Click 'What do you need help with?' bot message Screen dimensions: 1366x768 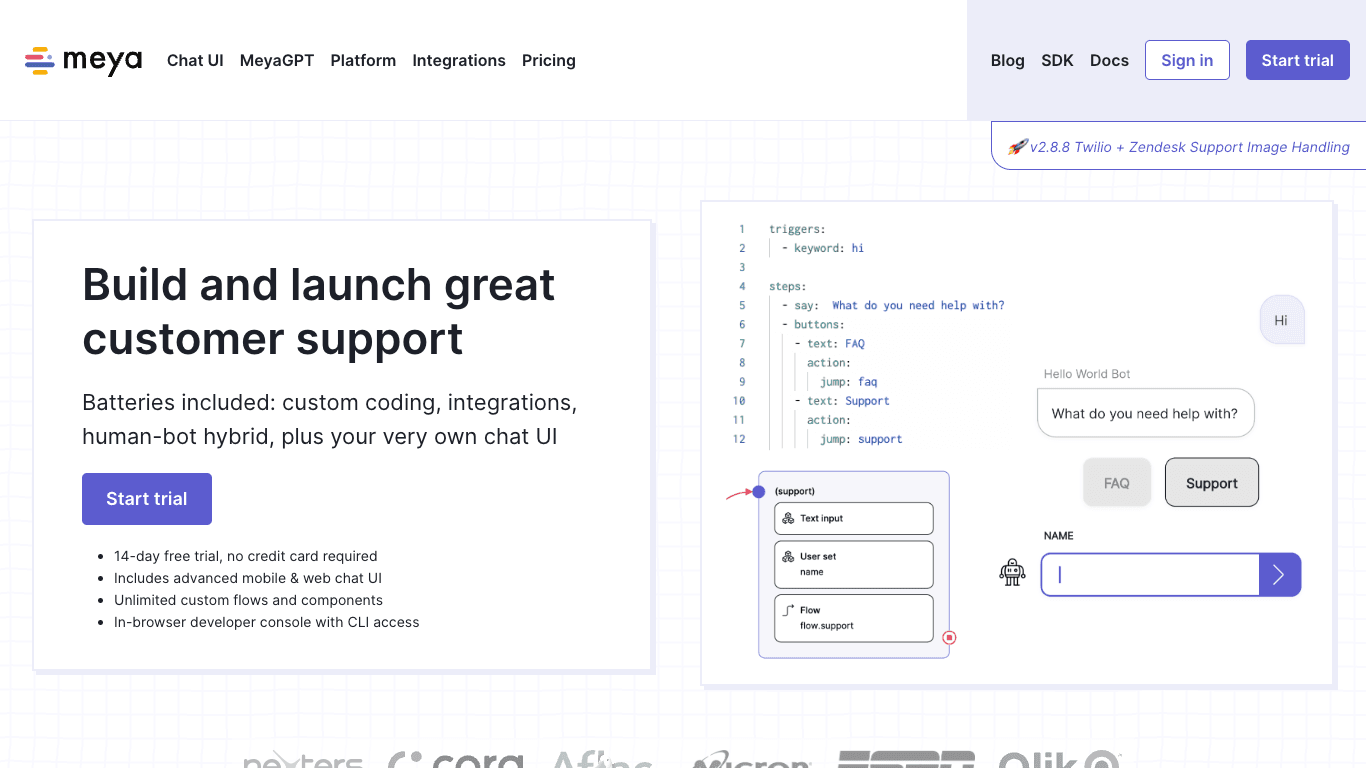[x=1145, y=413]
